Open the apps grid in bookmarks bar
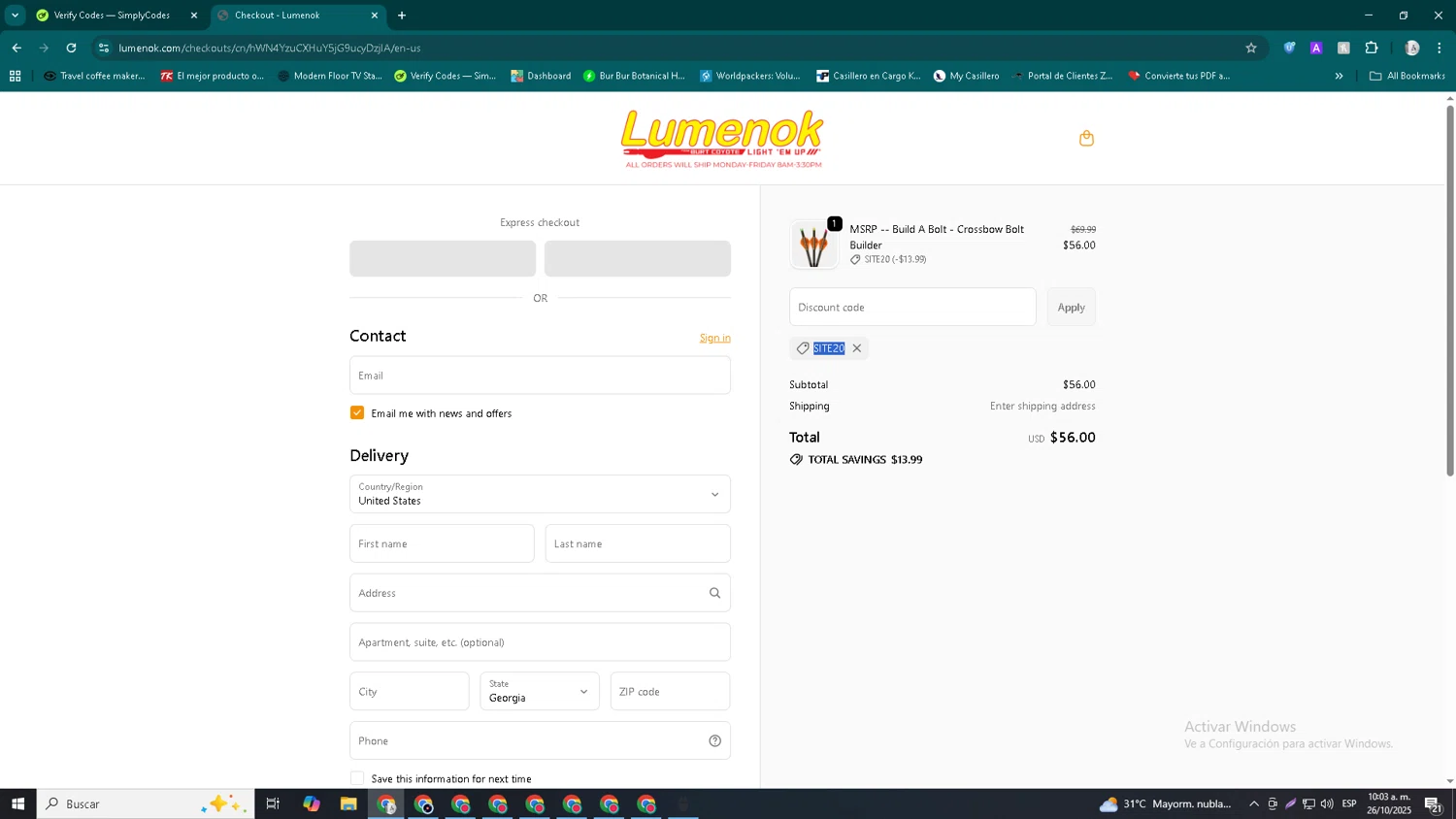This screenshot has height=819, width=1456. [15, 76]
